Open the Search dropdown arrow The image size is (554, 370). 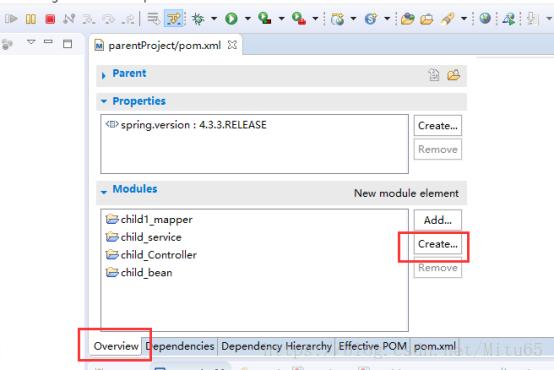tap(464, 18)
